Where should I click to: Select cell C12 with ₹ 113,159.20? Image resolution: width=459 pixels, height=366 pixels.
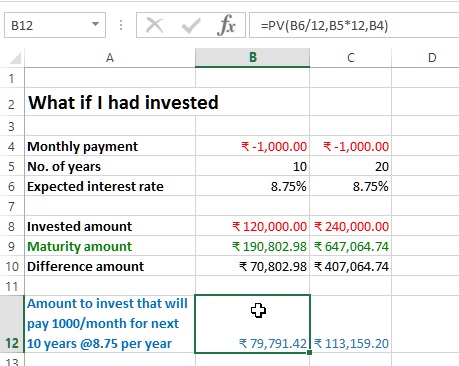pos(351,324)
